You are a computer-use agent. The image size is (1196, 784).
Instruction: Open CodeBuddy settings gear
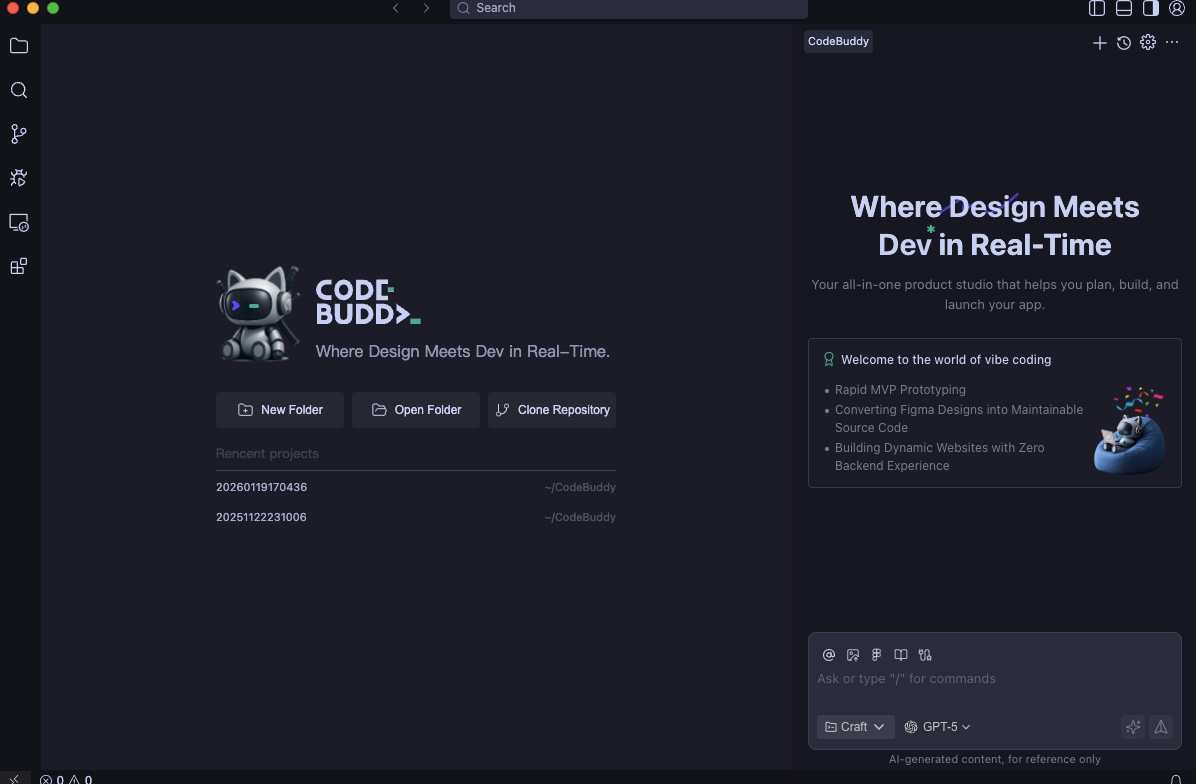(x=1147, y=43)
